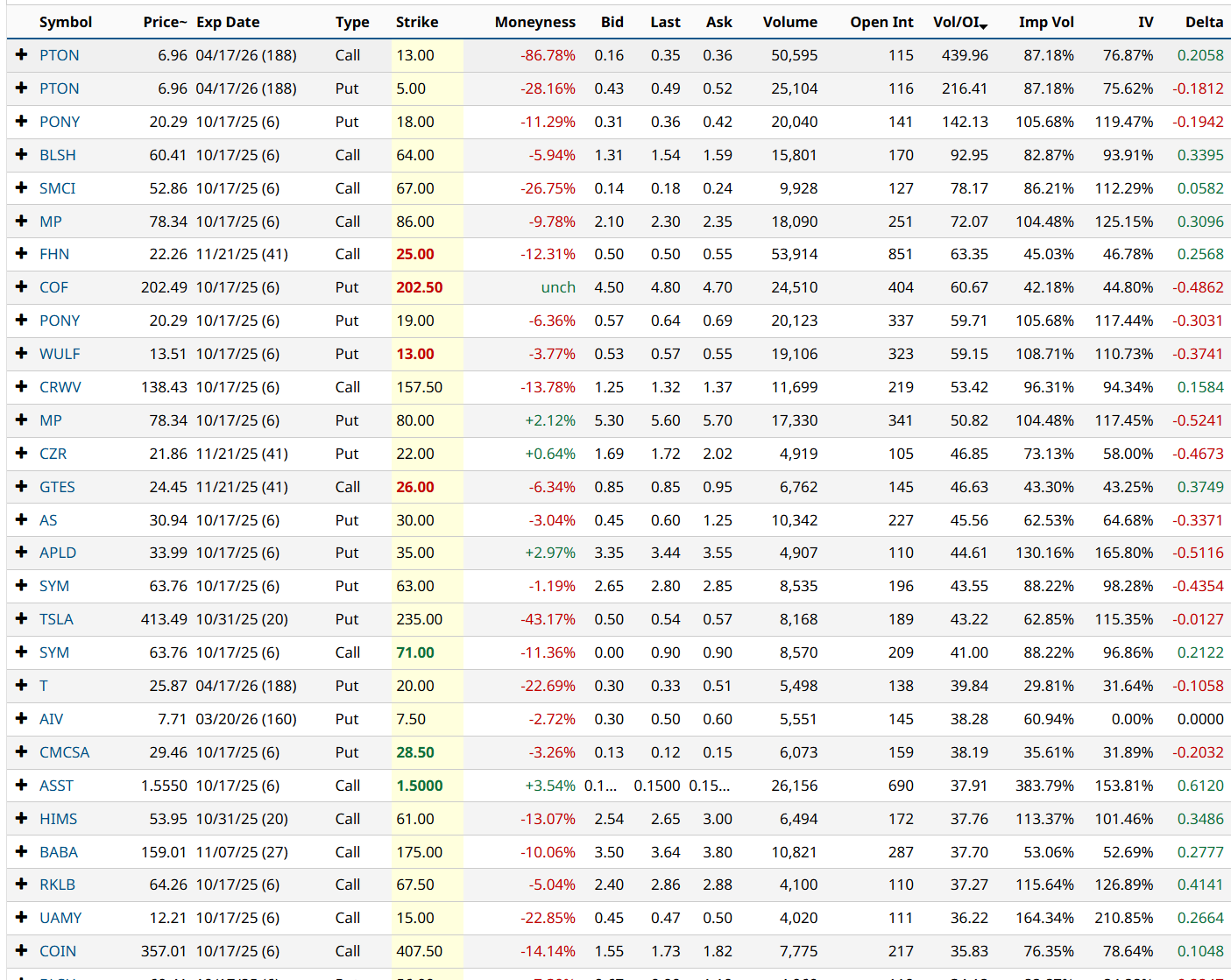Image resolution: width=1231 pixels, height=980 pixels.
Task: Click the Exp Date column header
Action: click(x=228, y=22)
